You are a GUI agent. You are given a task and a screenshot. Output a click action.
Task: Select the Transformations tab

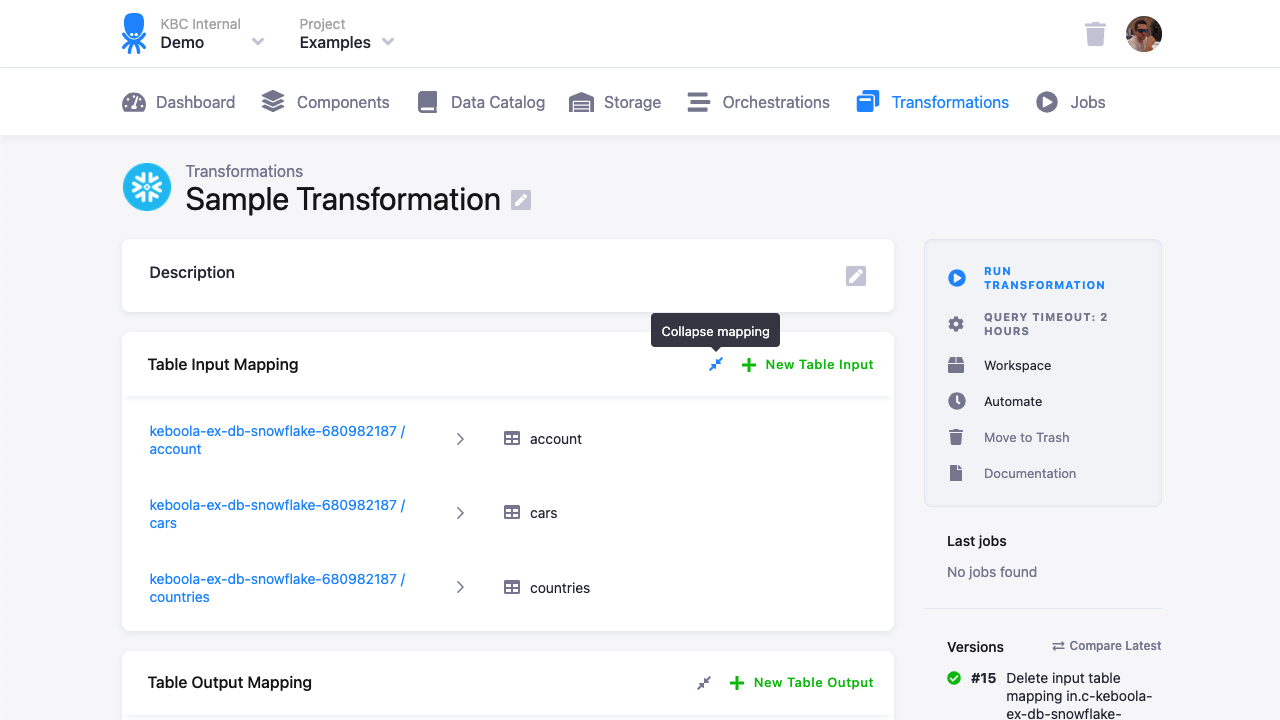tap(932, 102)
